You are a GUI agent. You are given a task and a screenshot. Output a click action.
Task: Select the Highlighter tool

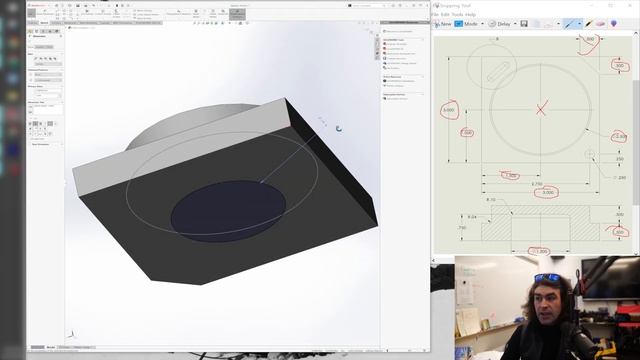point(589,24)
